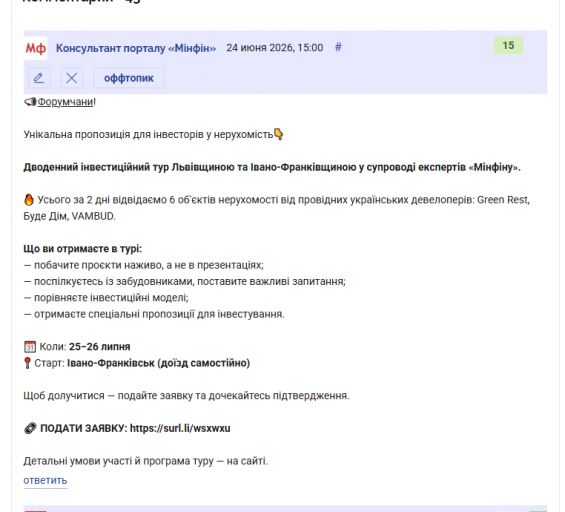
Task: Click the megaphone emoji before Форумчани
Action: point(30,102)
